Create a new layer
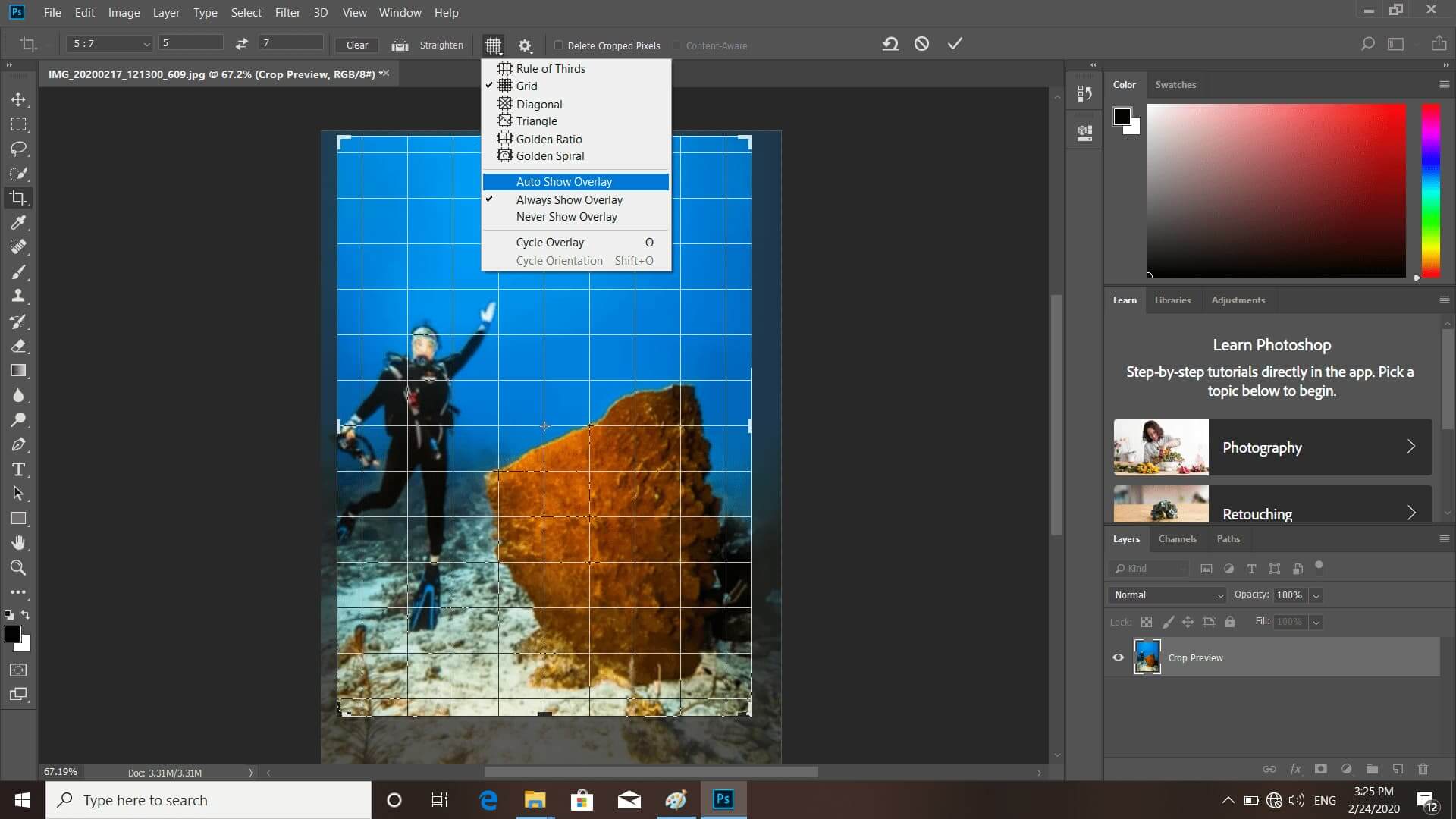This screenshot has height=819, width=1456. (x=1398, y=769)
